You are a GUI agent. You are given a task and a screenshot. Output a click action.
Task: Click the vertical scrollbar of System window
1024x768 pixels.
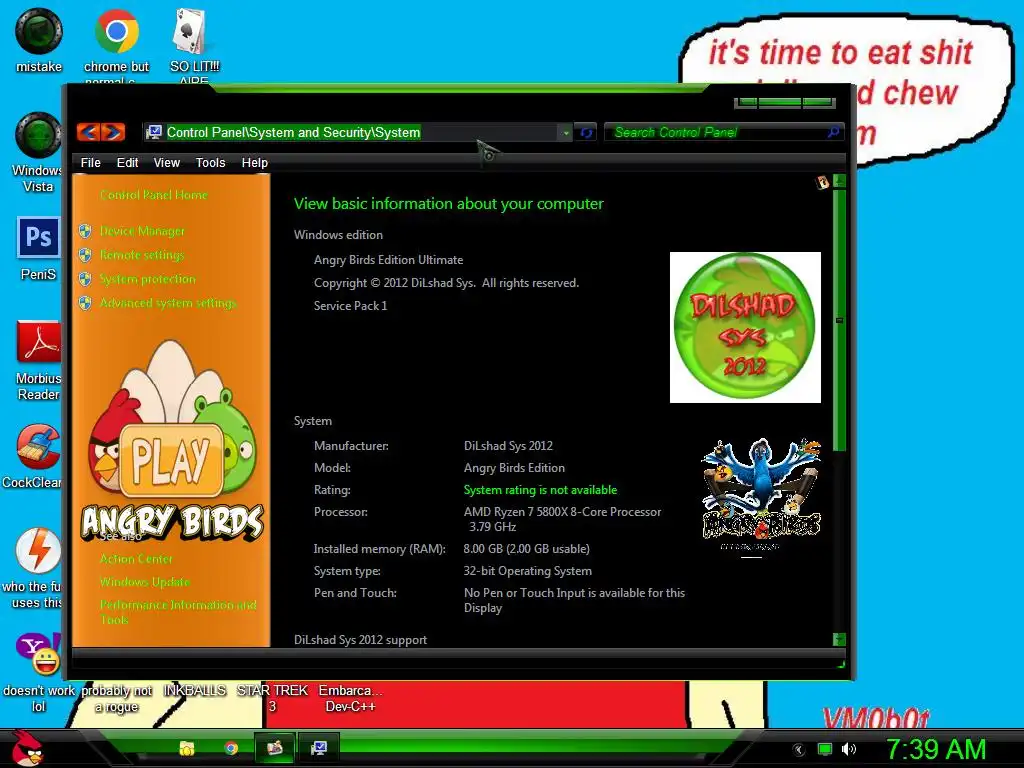840,320
